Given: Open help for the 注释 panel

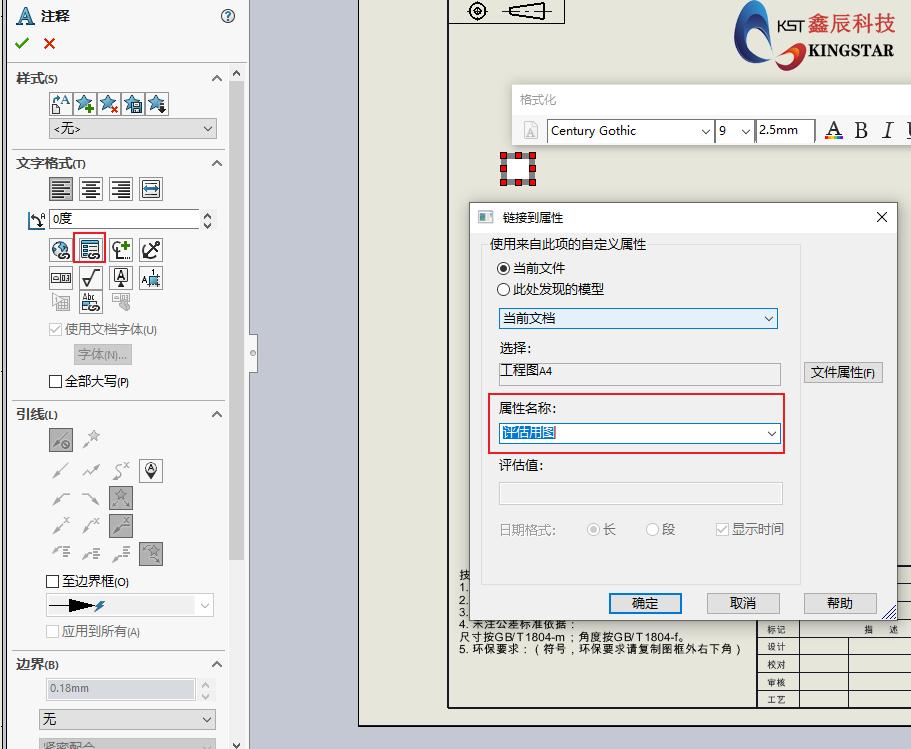Looking at the screenshot, I should pyautogui.click(x=228, y=16).
